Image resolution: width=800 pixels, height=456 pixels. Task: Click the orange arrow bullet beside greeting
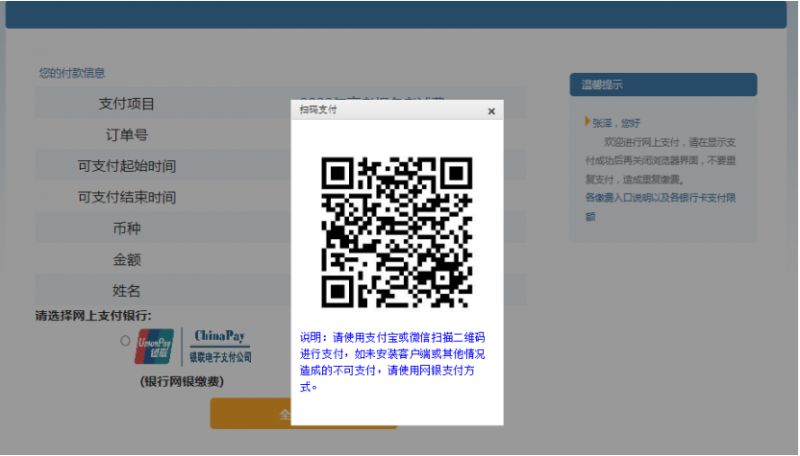click(587, 121)
